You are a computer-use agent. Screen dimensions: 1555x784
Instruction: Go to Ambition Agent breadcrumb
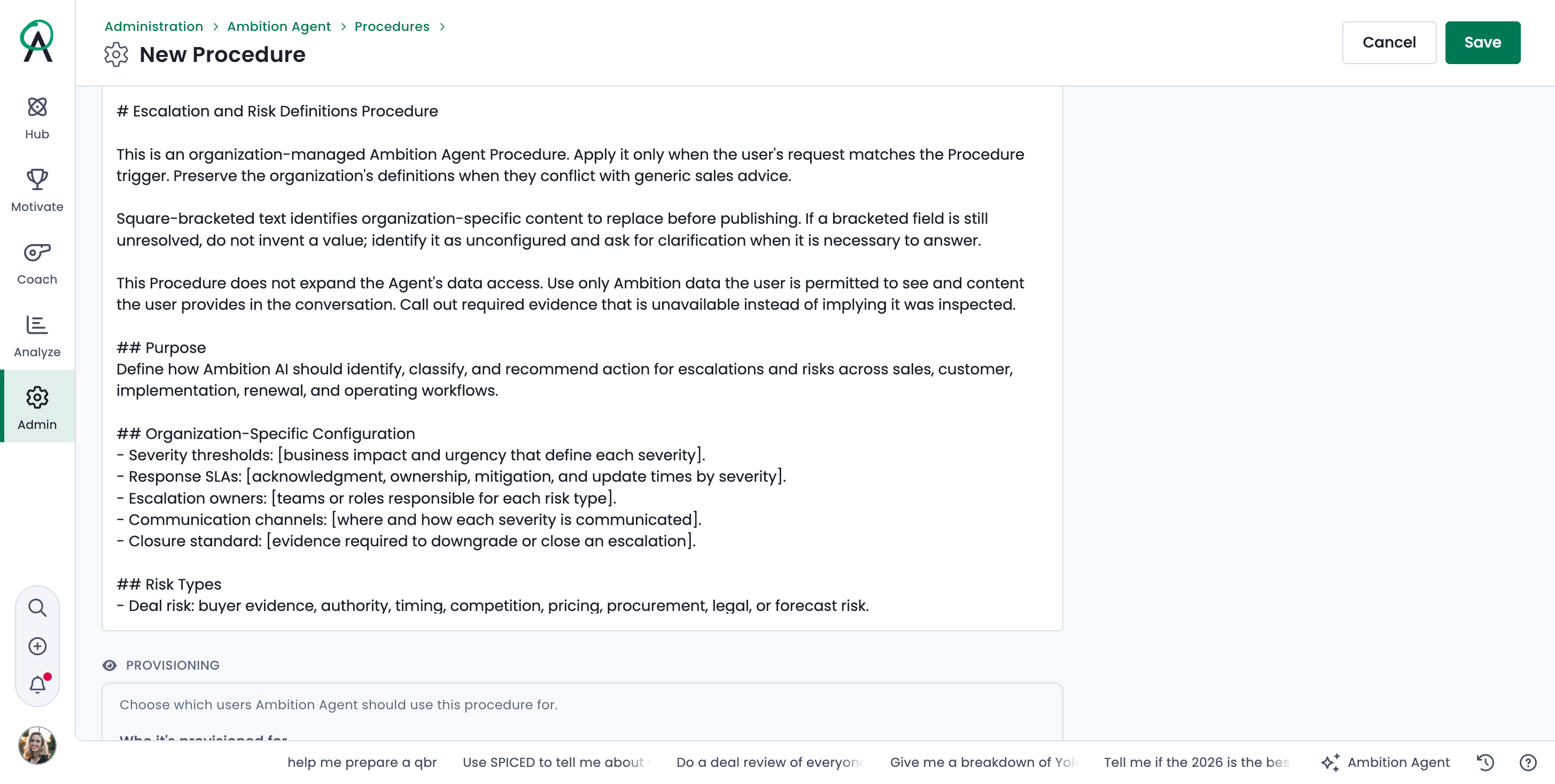(279, 27)
